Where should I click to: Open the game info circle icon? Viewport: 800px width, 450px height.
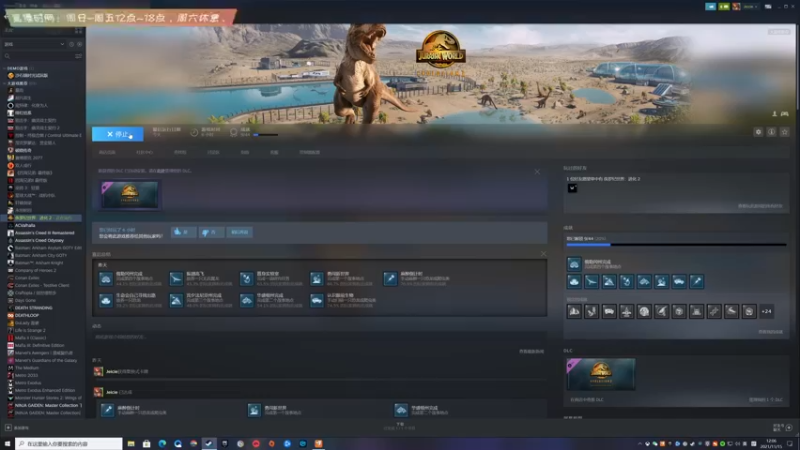tap(771, 132)
